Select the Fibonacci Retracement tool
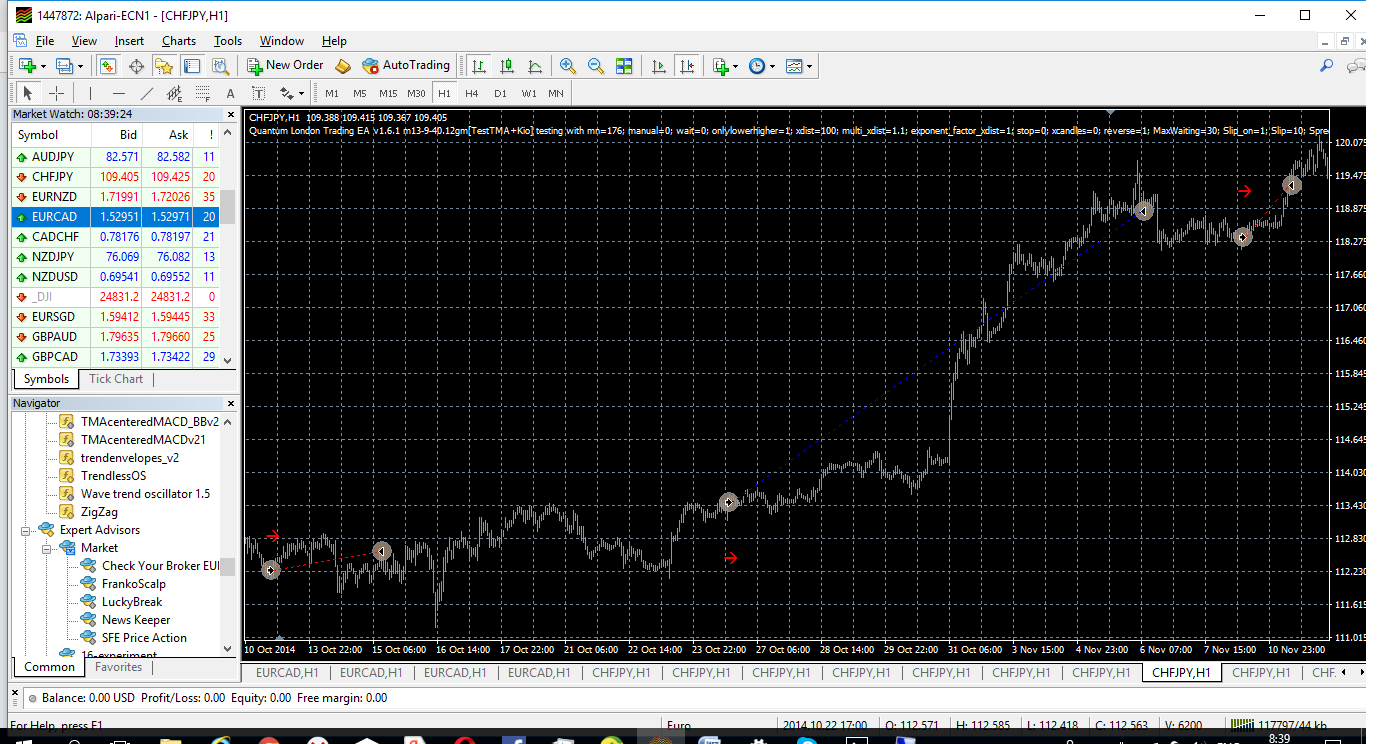 [203, 93]
